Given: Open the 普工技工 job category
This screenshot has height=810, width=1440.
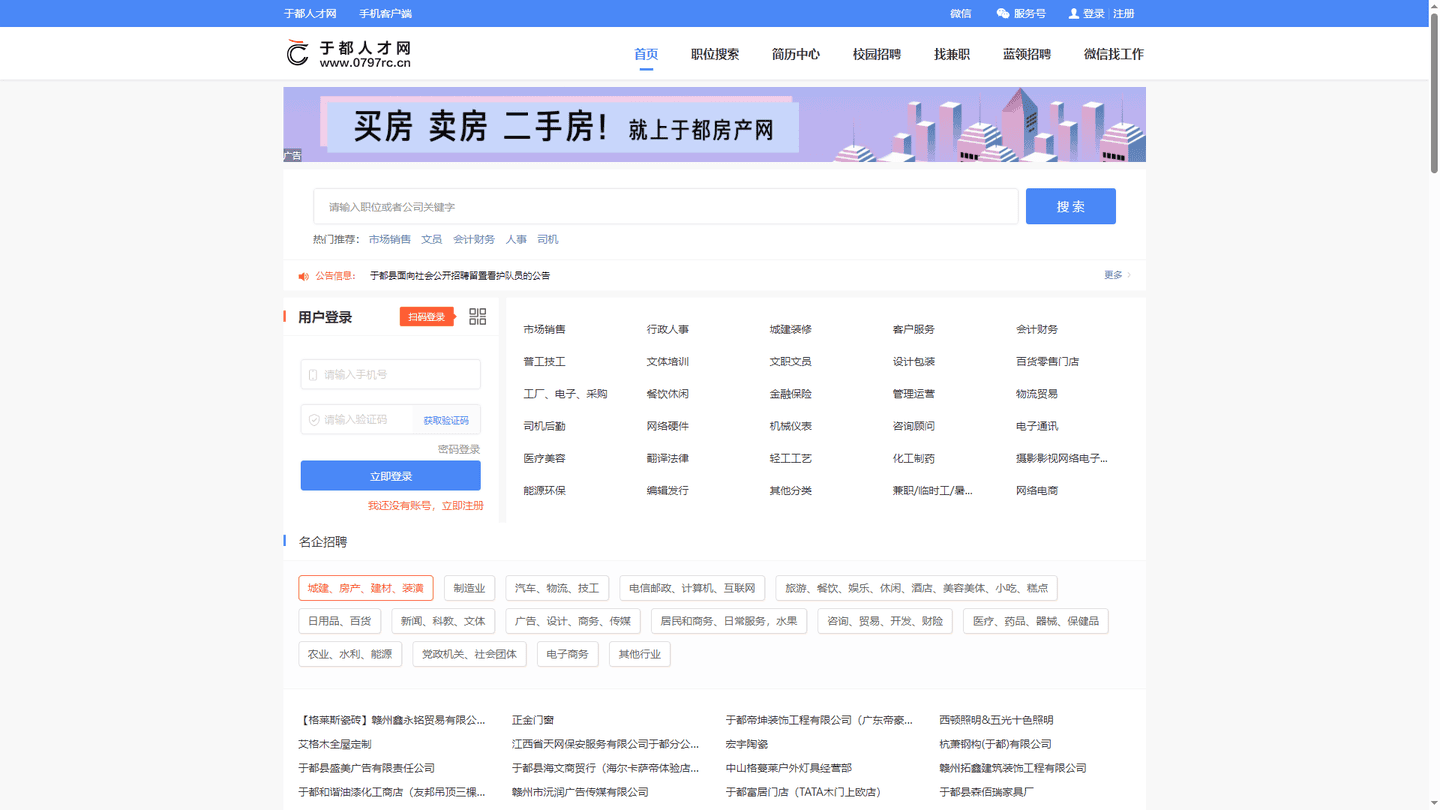Looking at the screenshot, I should [545, 362].
